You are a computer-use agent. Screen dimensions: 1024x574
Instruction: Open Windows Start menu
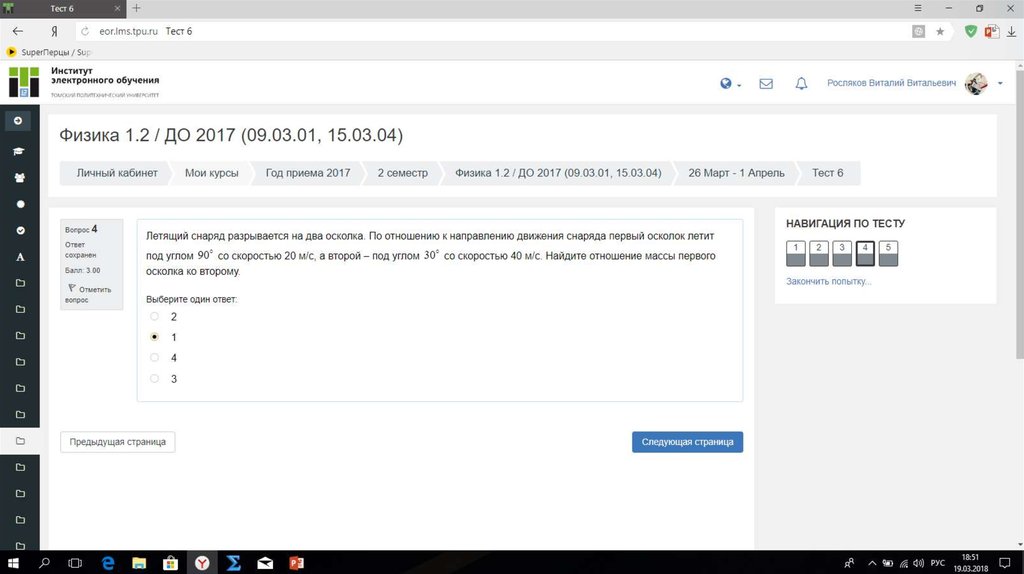pyautogui.click(x=12, y=563)
